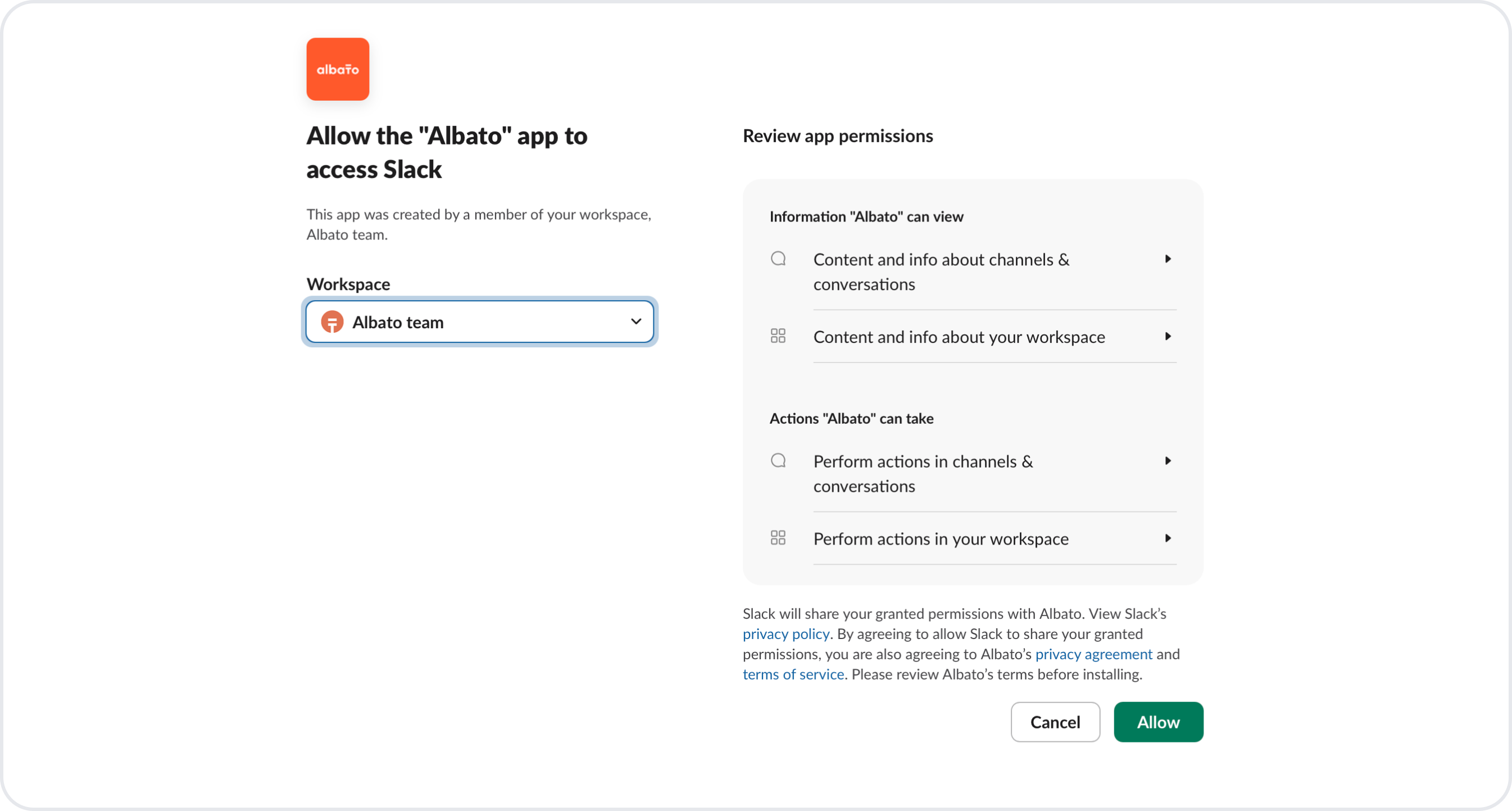Open the terms of service link
The height and width of the screenshot is (811, 1512).
[793, 675]
